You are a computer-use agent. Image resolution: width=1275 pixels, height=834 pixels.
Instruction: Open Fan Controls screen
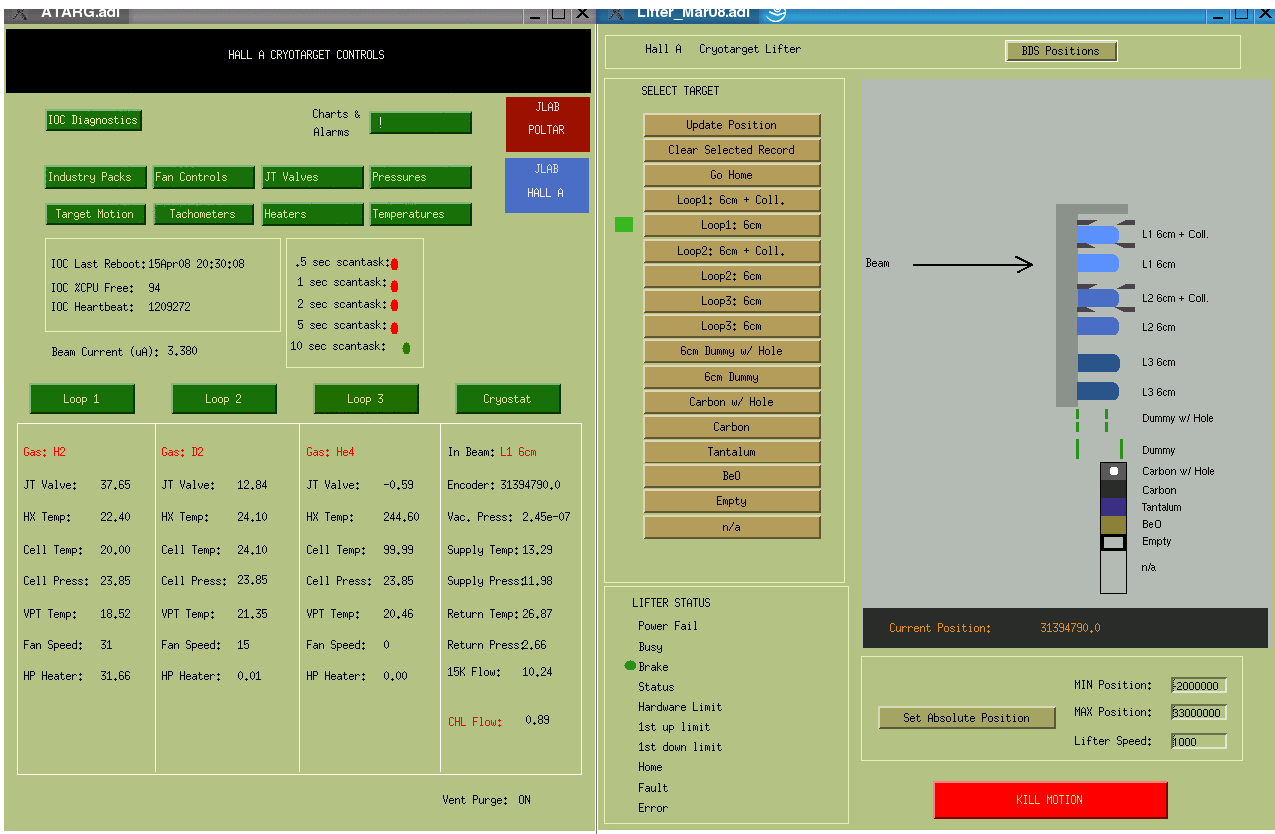[x=204, y=177]
